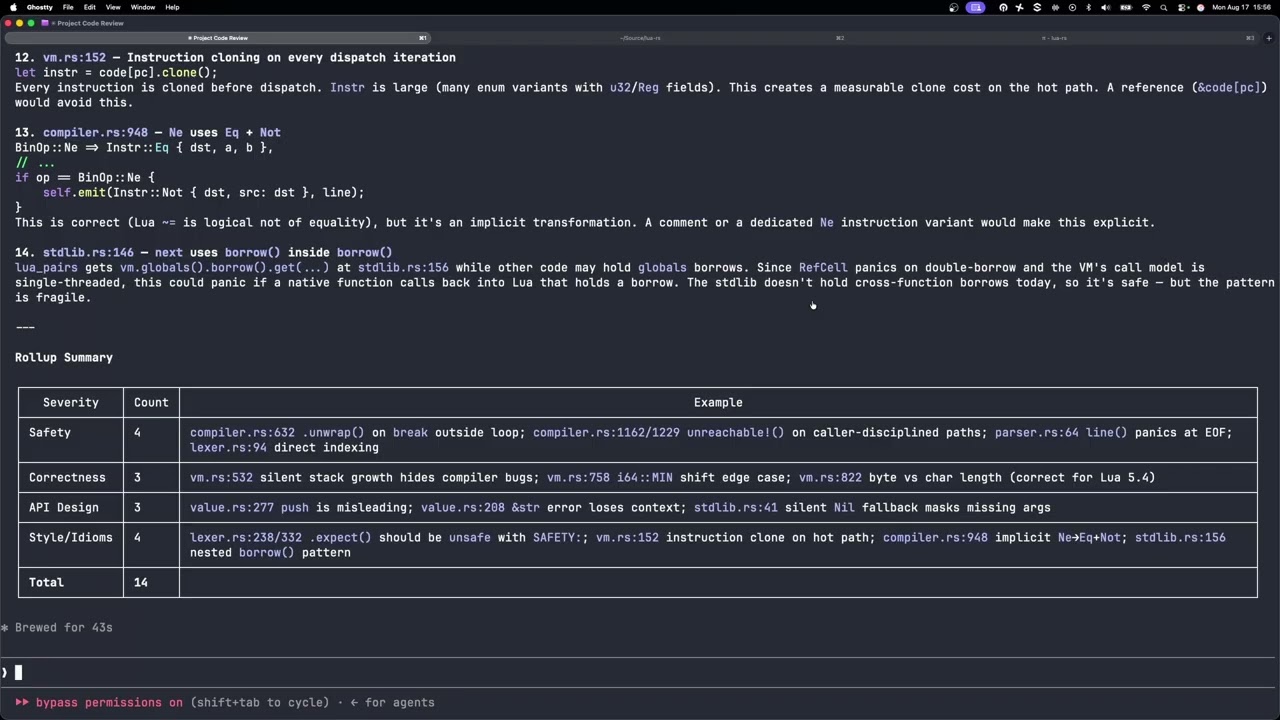1280x720 pixels.
Task: Click 'bypass permissions on' status text
Action: [x=109, y=702]
